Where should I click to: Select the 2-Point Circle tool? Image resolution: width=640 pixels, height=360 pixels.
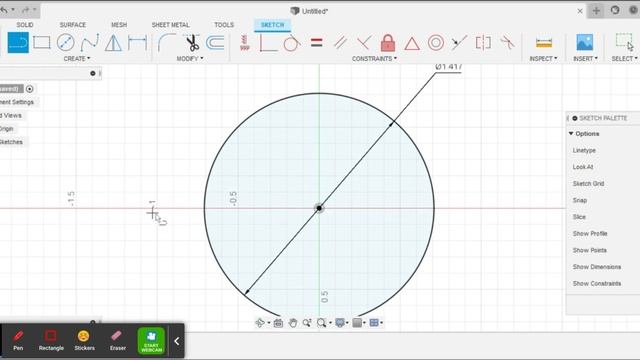click(x=65, y=42)
